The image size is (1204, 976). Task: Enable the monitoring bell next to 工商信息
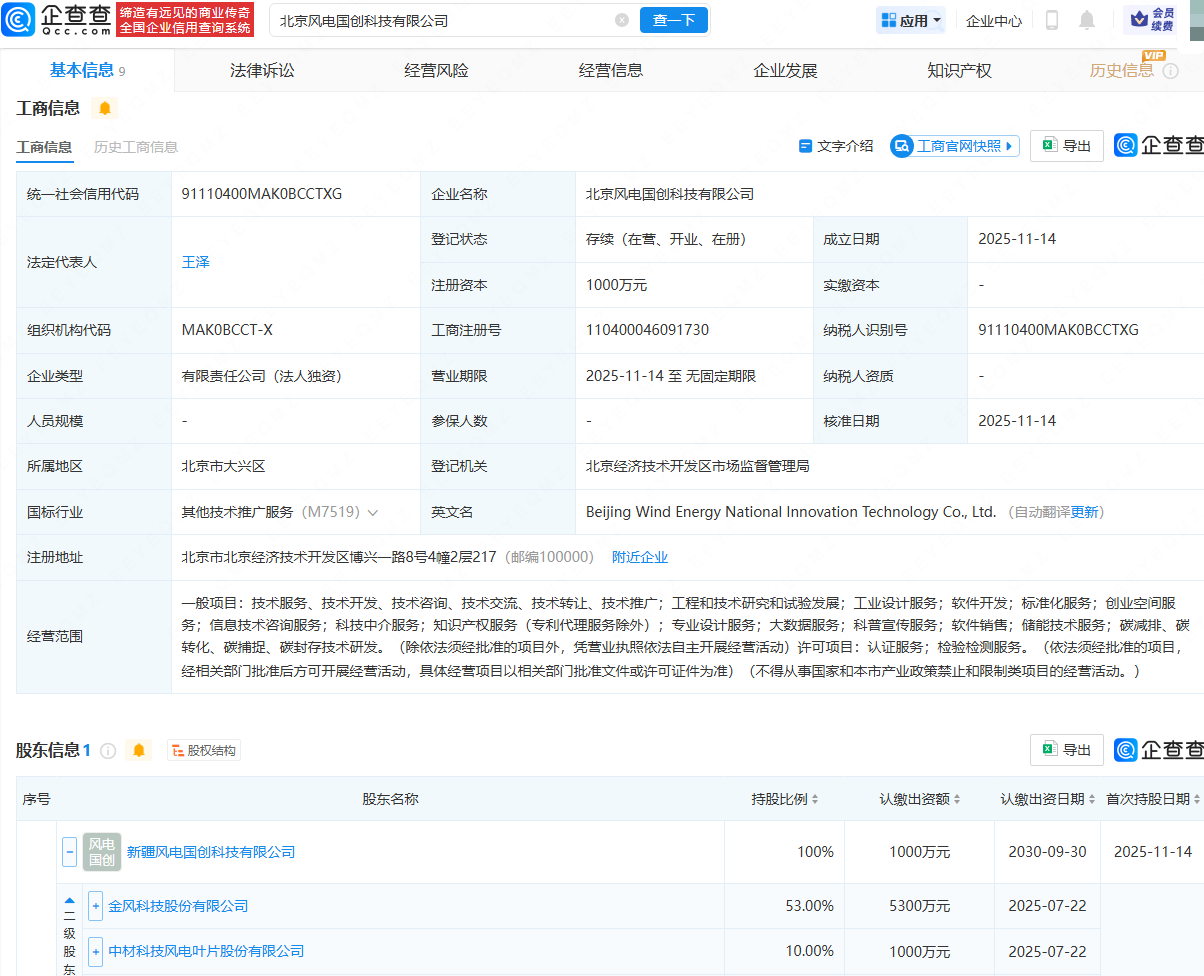105,107
